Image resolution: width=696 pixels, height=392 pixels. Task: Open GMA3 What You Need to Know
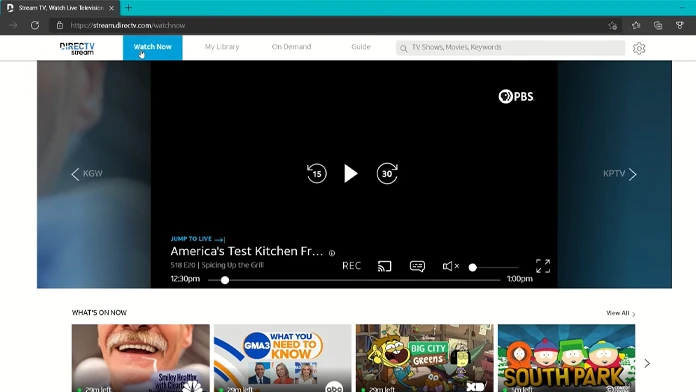282,358
